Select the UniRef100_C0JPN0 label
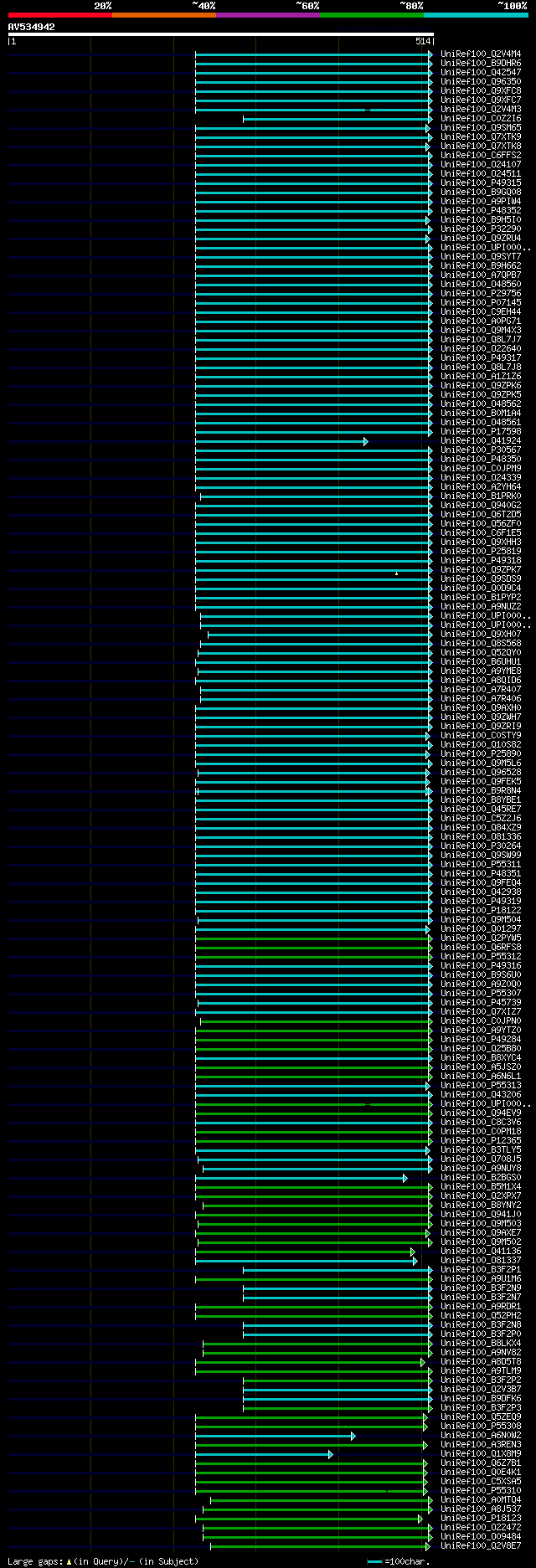This screenshot has height=1568, width=536. pos(481,1021)
